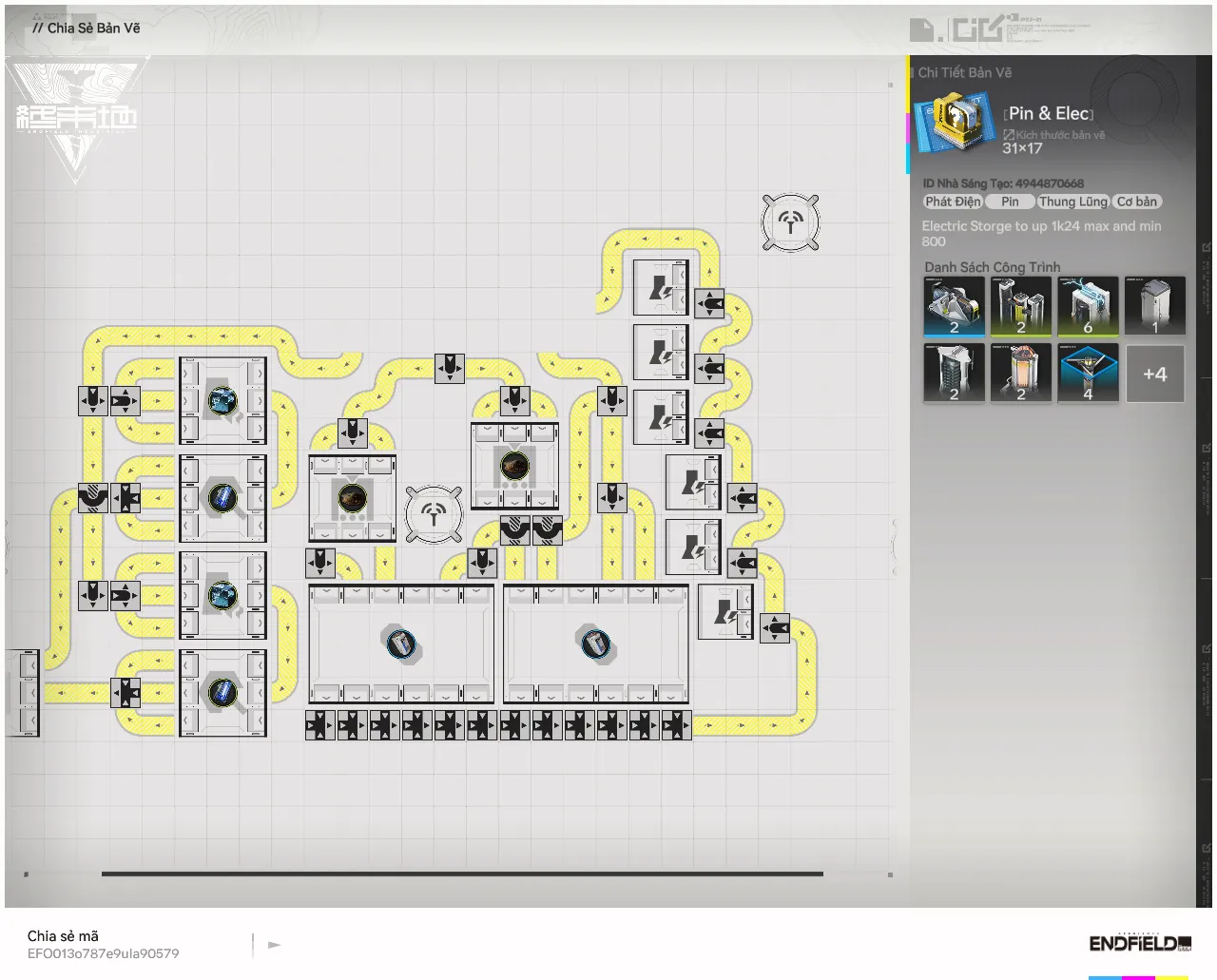Select the second machine in the left column

pyautogui.click(x=222, y=498)
